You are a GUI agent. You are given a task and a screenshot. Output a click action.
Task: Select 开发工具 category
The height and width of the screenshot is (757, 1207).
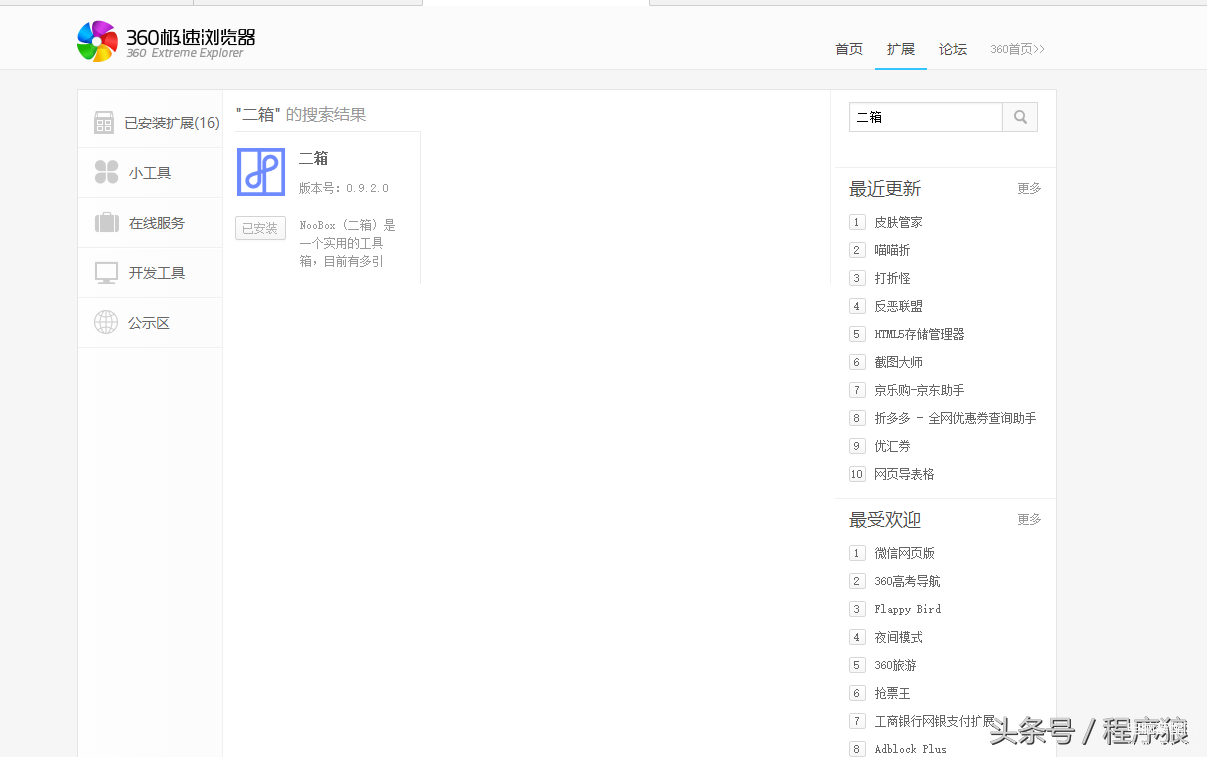[157, 273]
